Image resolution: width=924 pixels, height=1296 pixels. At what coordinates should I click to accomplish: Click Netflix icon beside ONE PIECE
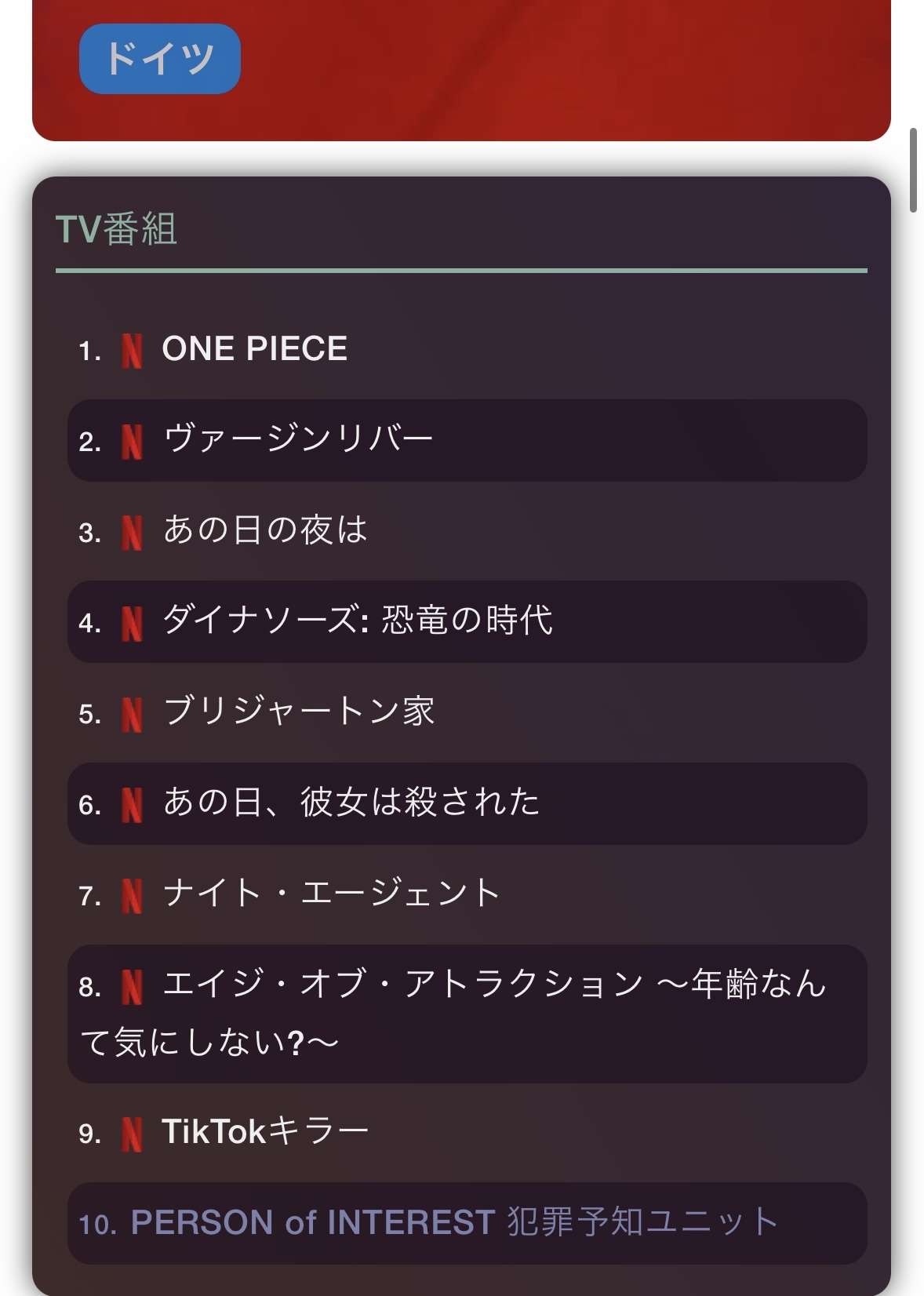point(132,350)
